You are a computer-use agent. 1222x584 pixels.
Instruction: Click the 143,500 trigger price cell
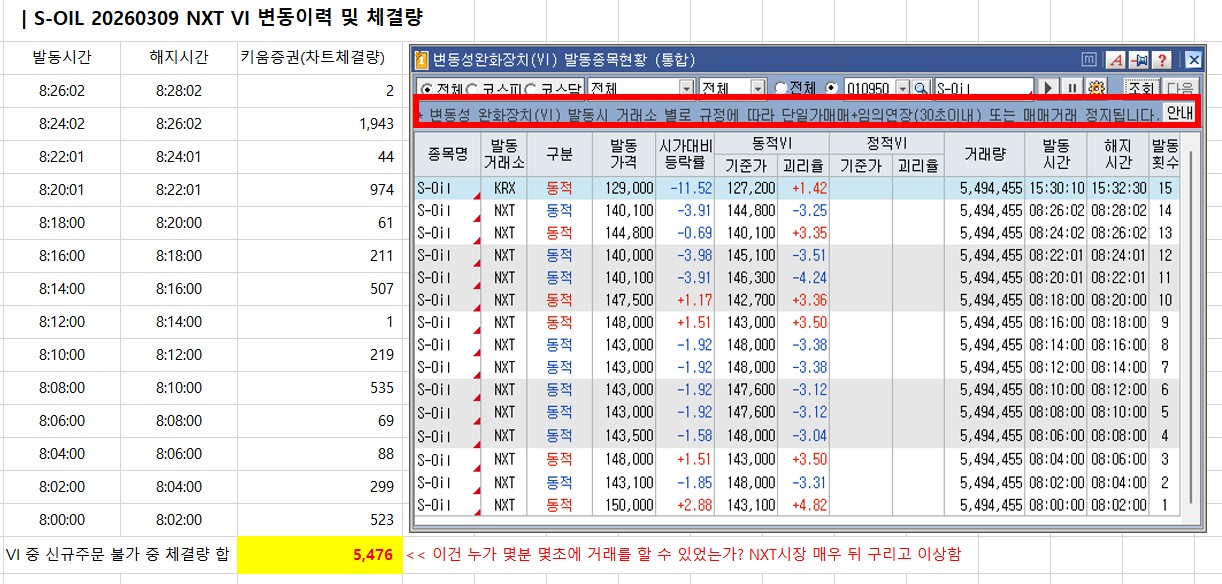coord(623,436)
